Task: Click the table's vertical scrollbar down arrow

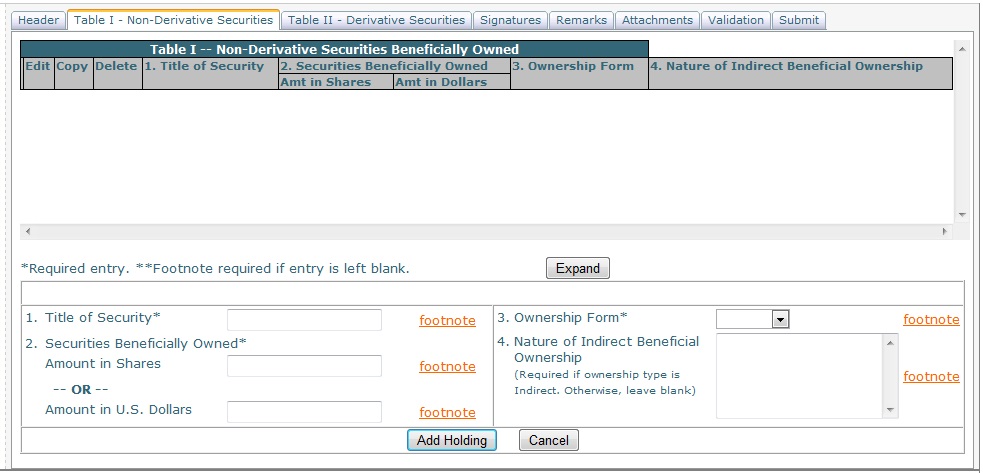Action: (962, 214)
